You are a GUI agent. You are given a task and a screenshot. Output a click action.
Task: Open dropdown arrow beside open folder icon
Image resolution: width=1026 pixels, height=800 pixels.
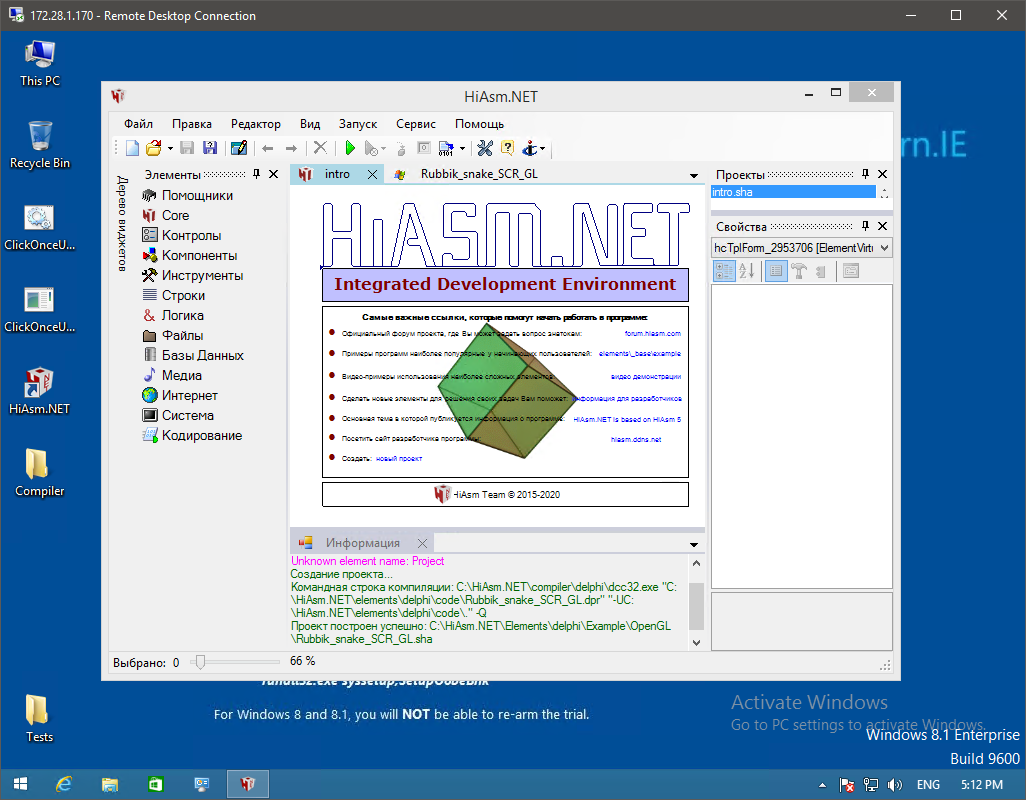(x=170, y=149)
